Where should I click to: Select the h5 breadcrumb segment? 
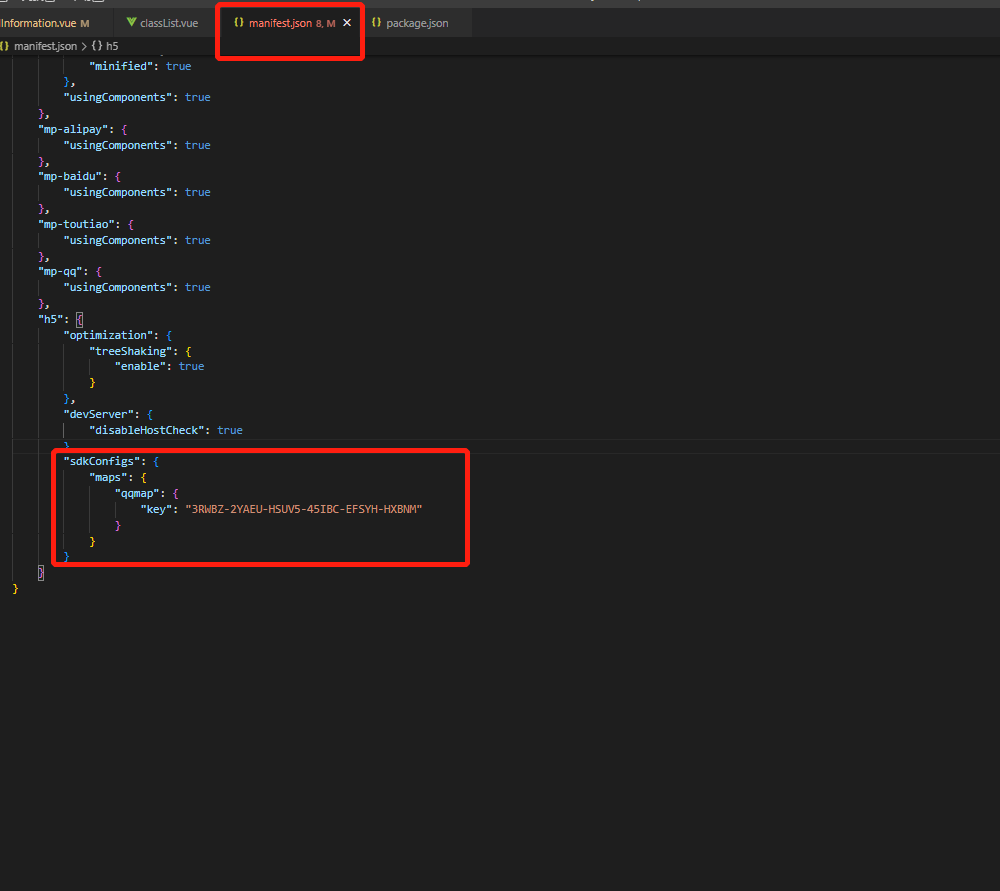pos(112,46)
